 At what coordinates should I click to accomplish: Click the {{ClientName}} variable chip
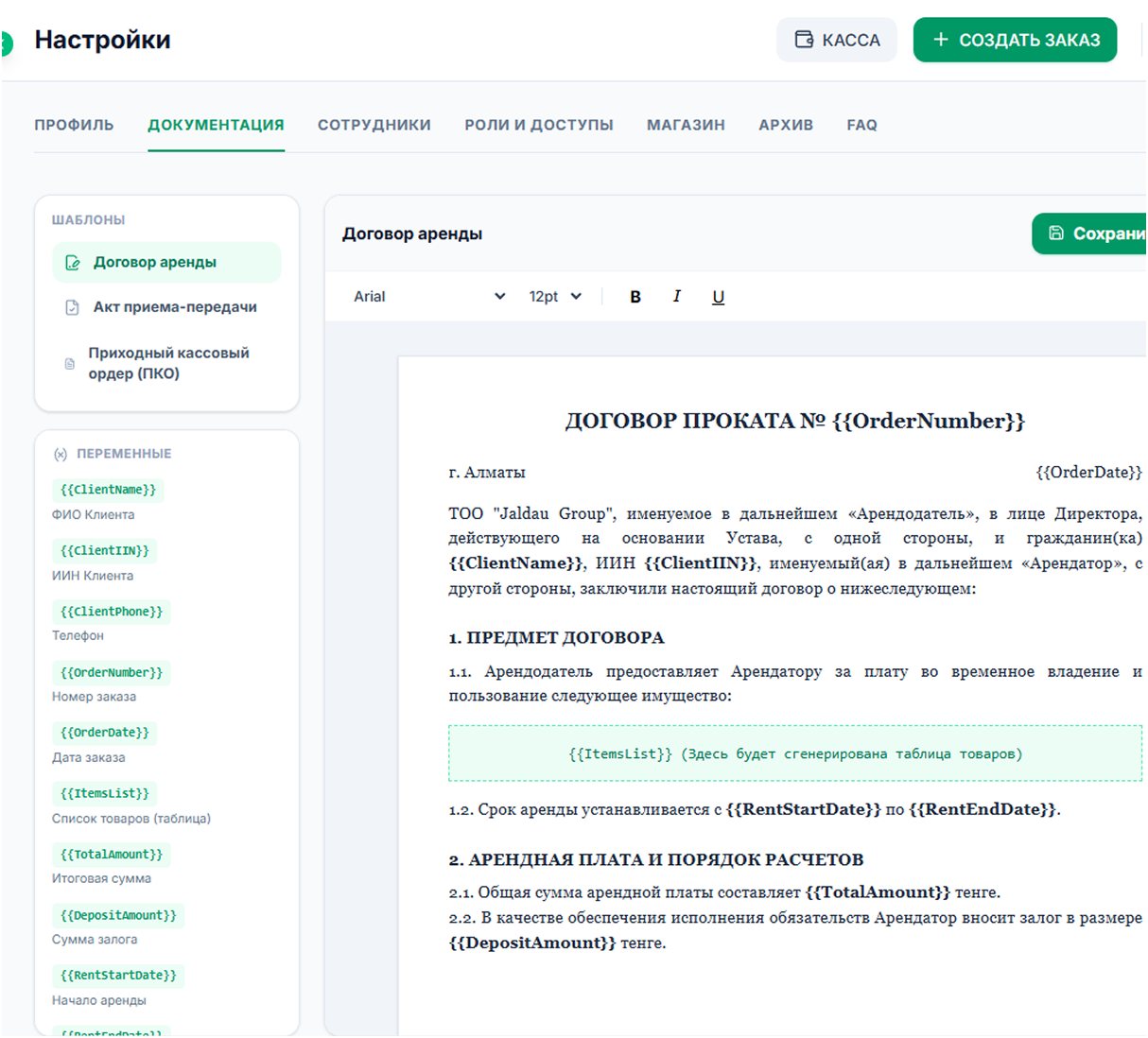coord(109,490)
